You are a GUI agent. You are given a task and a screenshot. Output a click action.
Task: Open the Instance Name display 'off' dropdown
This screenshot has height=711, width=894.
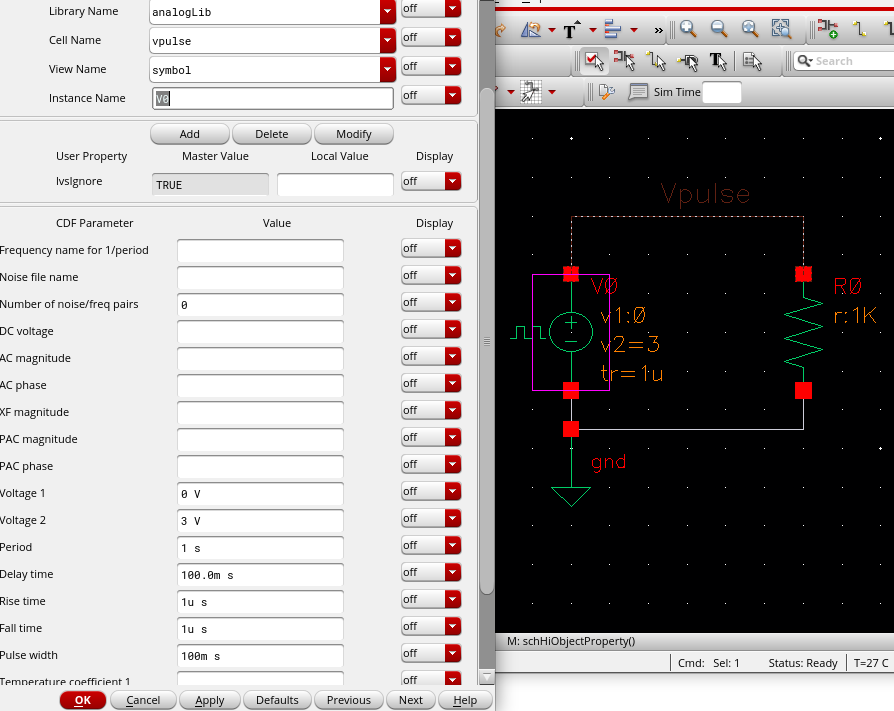[431, 95]
